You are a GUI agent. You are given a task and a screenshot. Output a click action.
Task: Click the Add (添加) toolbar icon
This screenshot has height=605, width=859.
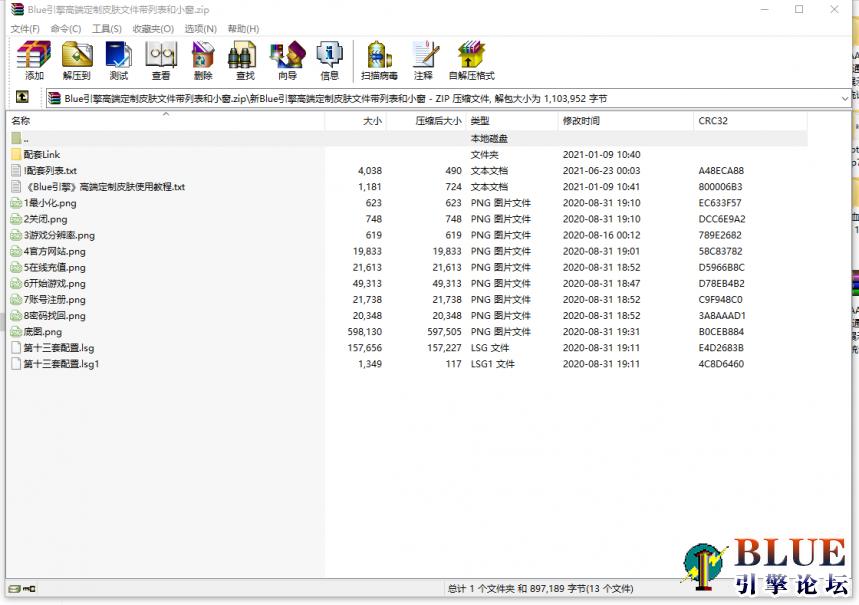(34, 60)
